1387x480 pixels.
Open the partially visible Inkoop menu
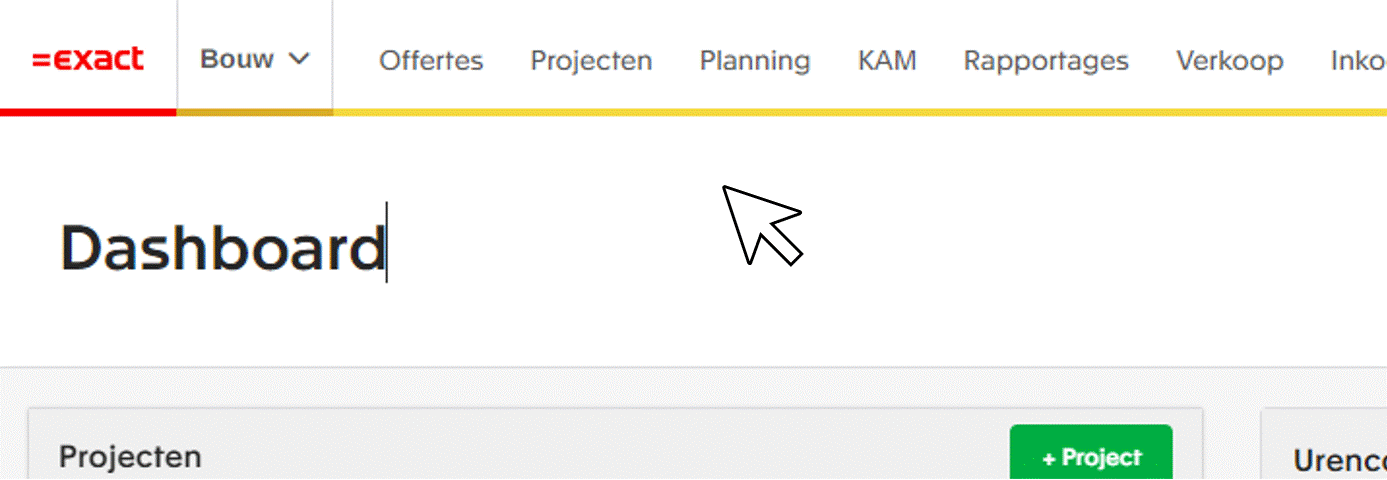click(1358, 61)
